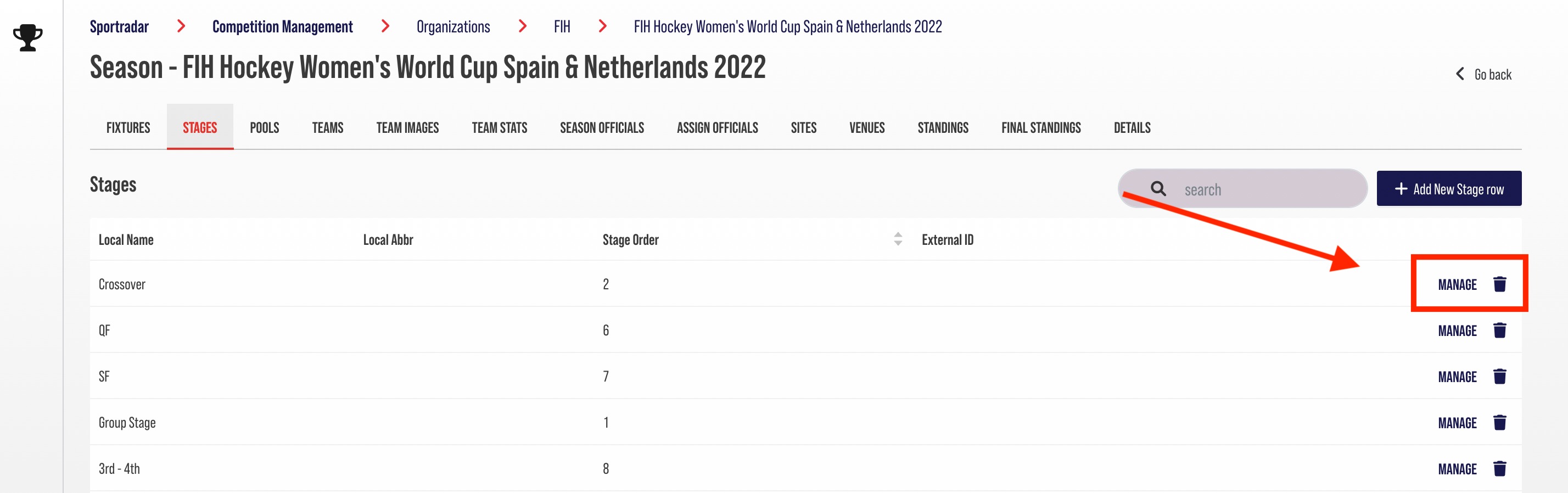Screen dimensions: 1568x493
Task: Click the Go back arrow icon
Action: tap(1460, 74)
